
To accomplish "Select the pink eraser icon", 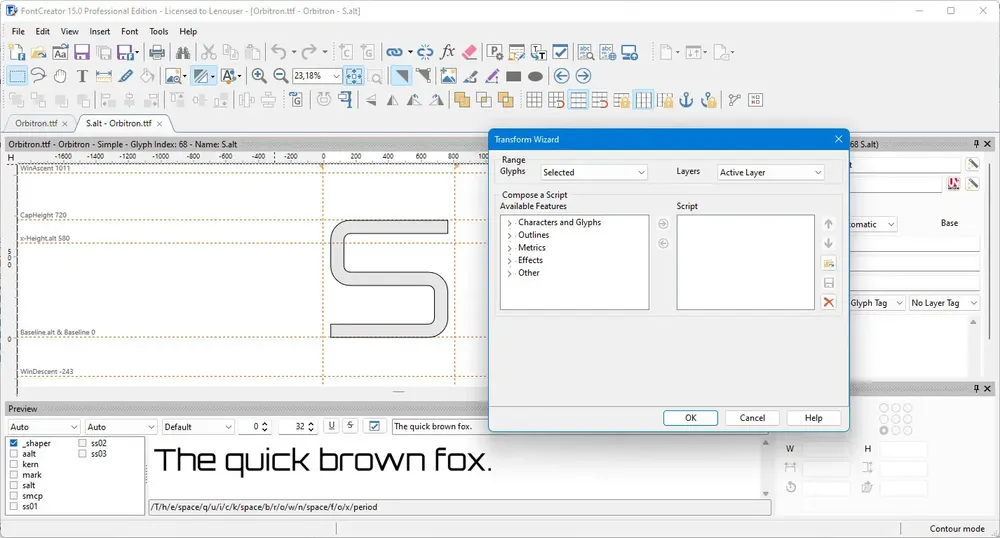I will [469, 52].
